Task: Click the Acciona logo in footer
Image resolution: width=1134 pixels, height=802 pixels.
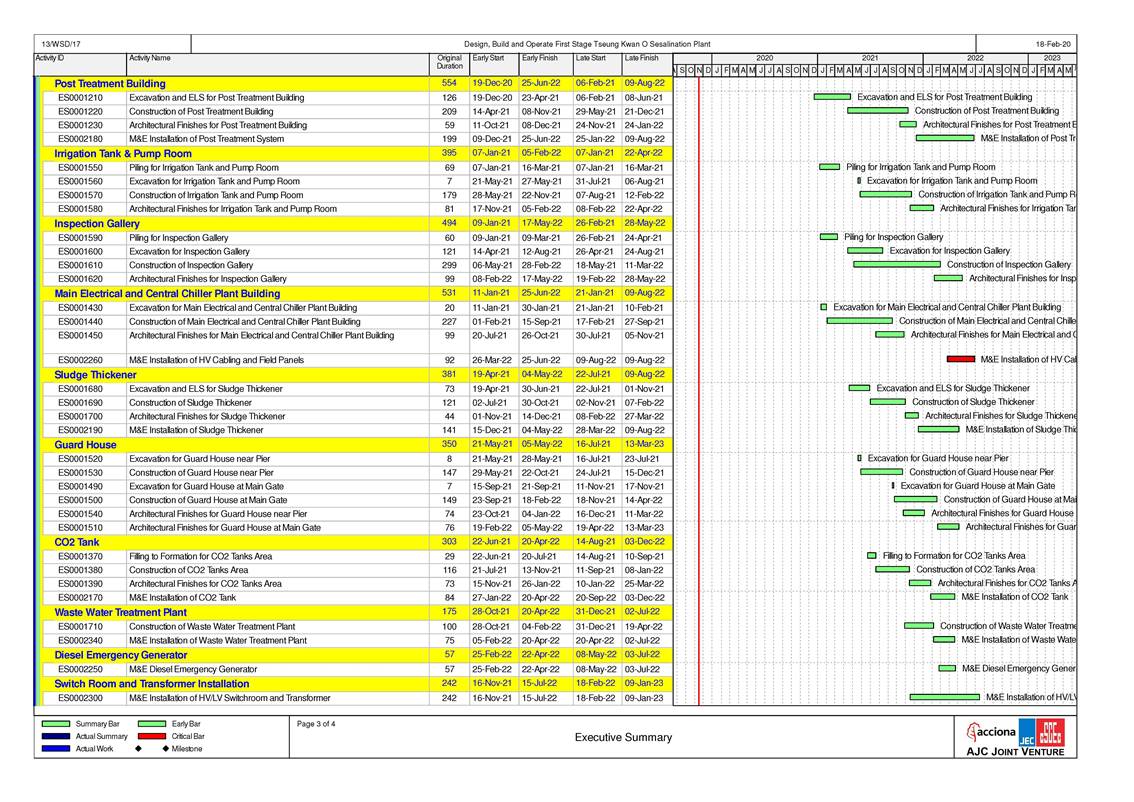Action: point(993,732)
